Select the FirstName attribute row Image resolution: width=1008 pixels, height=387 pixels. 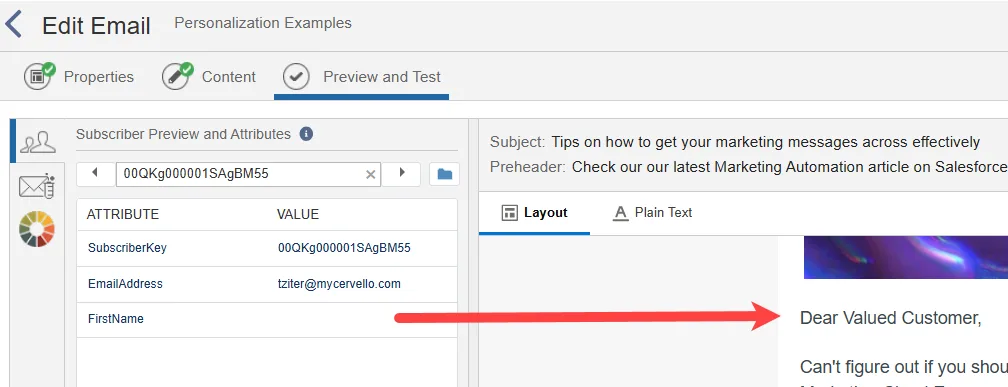click(x=267, y=319)
